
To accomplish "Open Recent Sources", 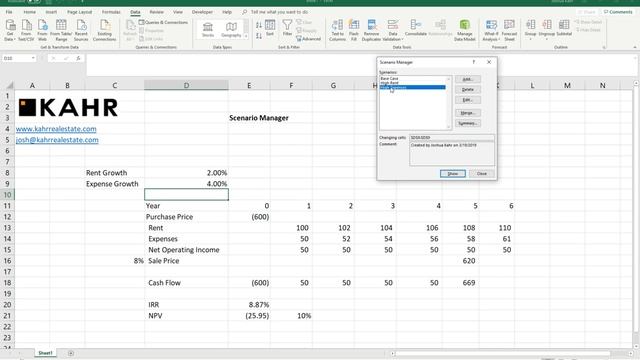I will click(81, 30).
